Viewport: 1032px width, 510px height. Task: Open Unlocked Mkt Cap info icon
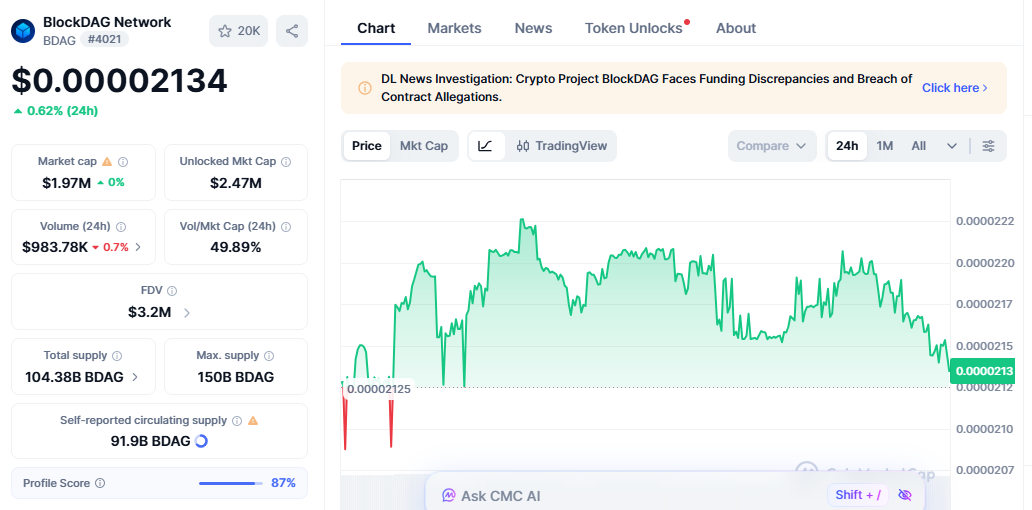286,161
